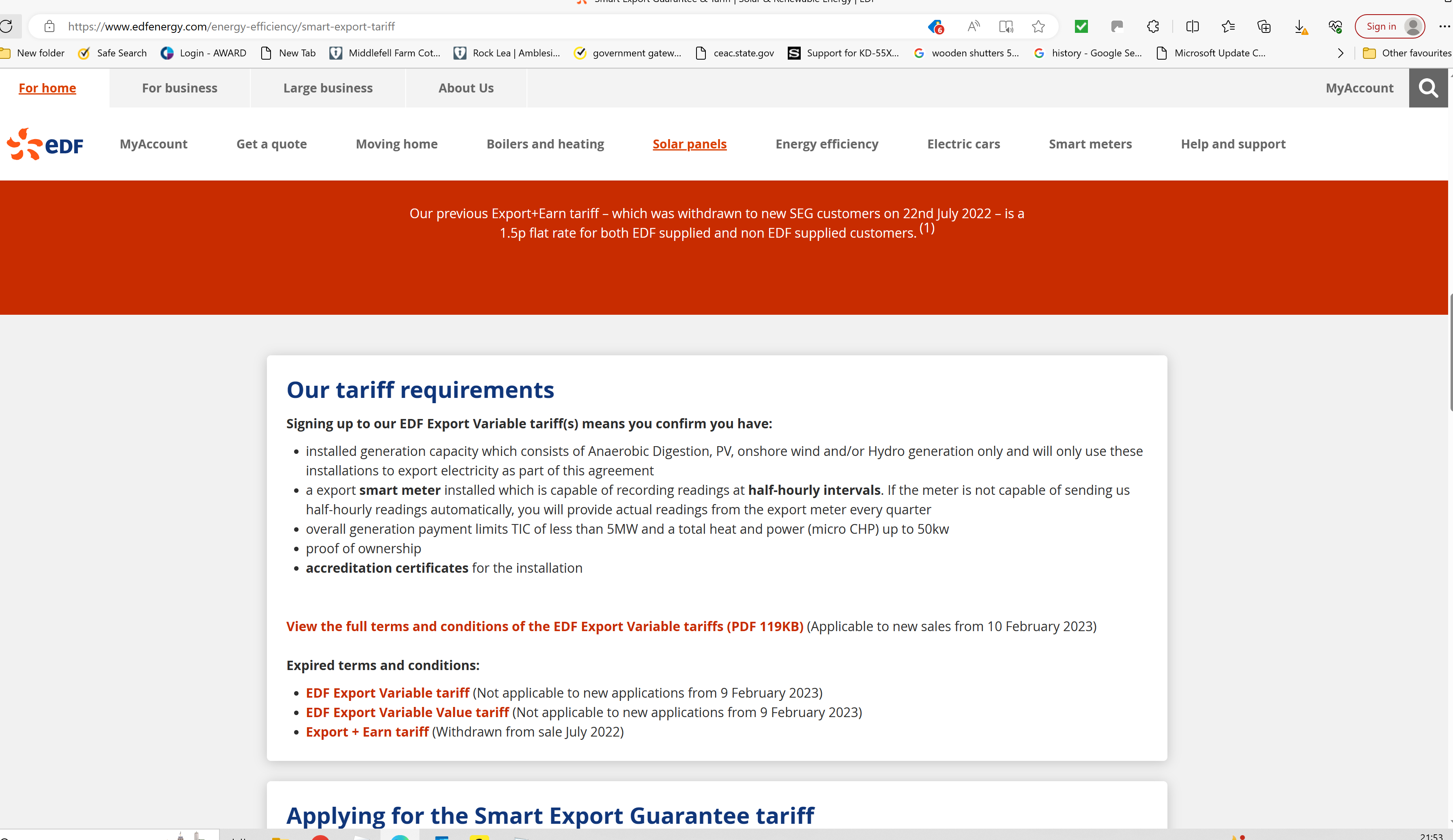Click the search magnifier on the EDF site
This screenshot has height=840, width=1453.
pyautogui.click(x=1428, y=88)
